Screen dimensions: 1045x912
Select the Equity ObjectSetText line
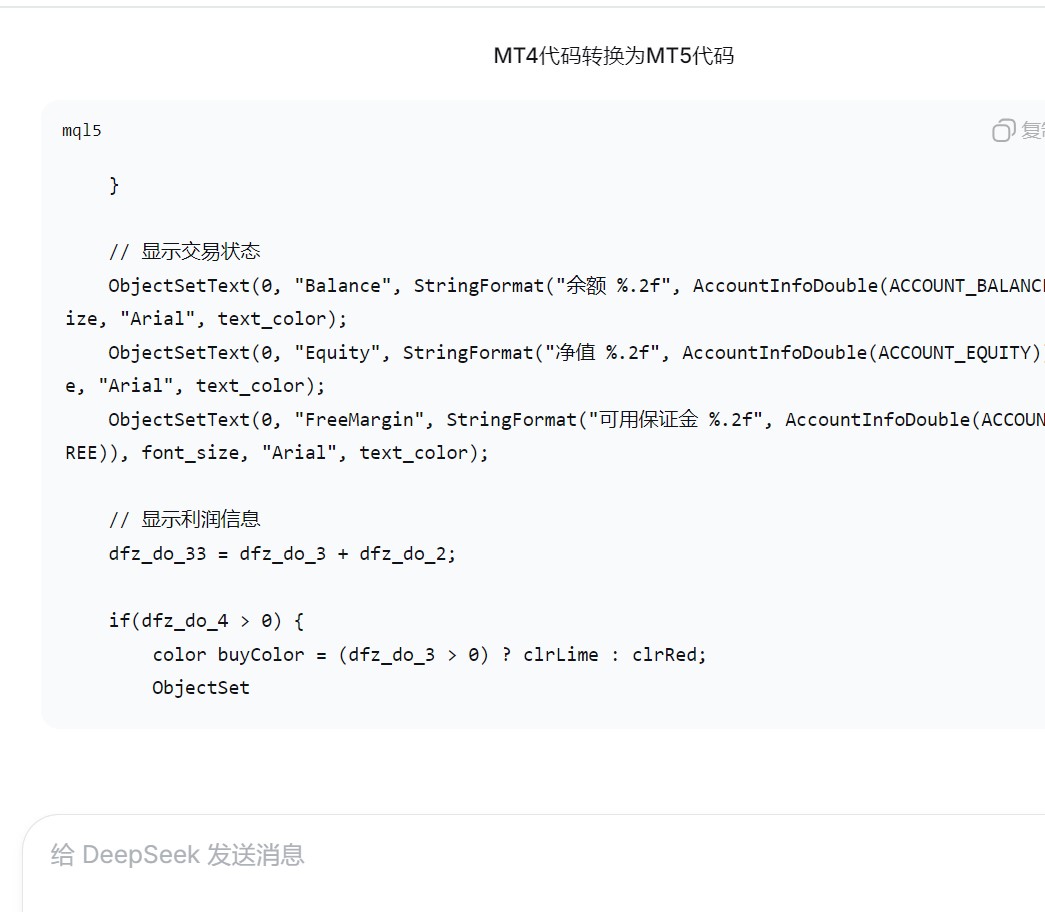(400, 352)
